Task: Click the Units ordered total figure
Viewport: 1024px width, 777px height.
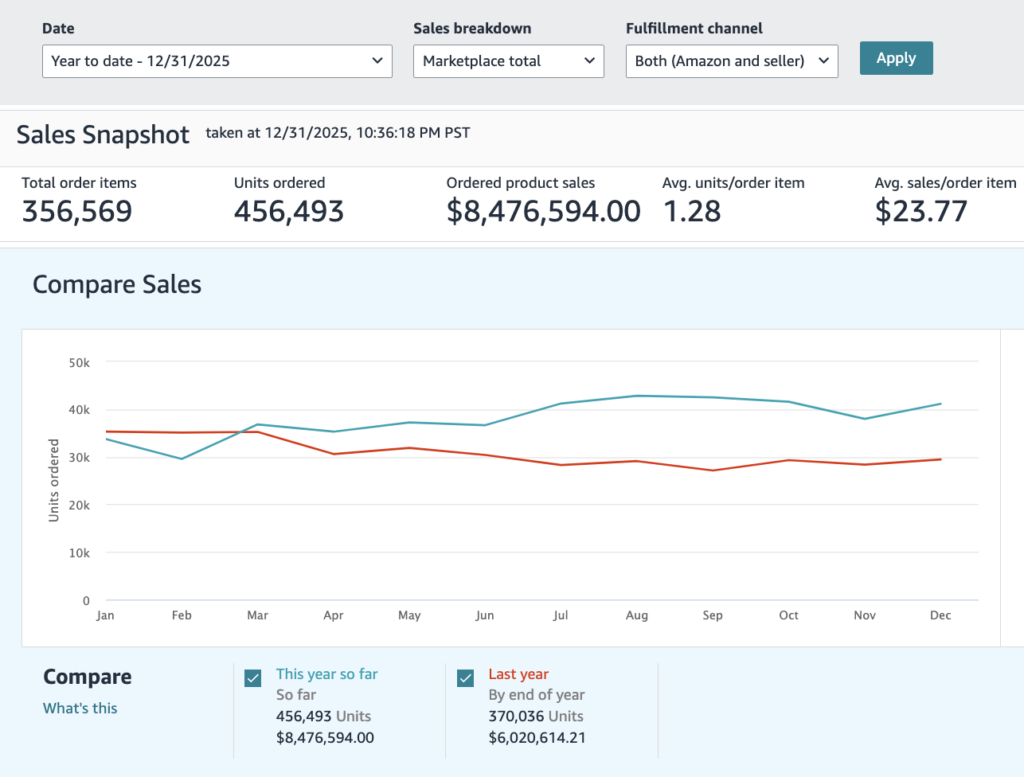Action: coord(289,211)
